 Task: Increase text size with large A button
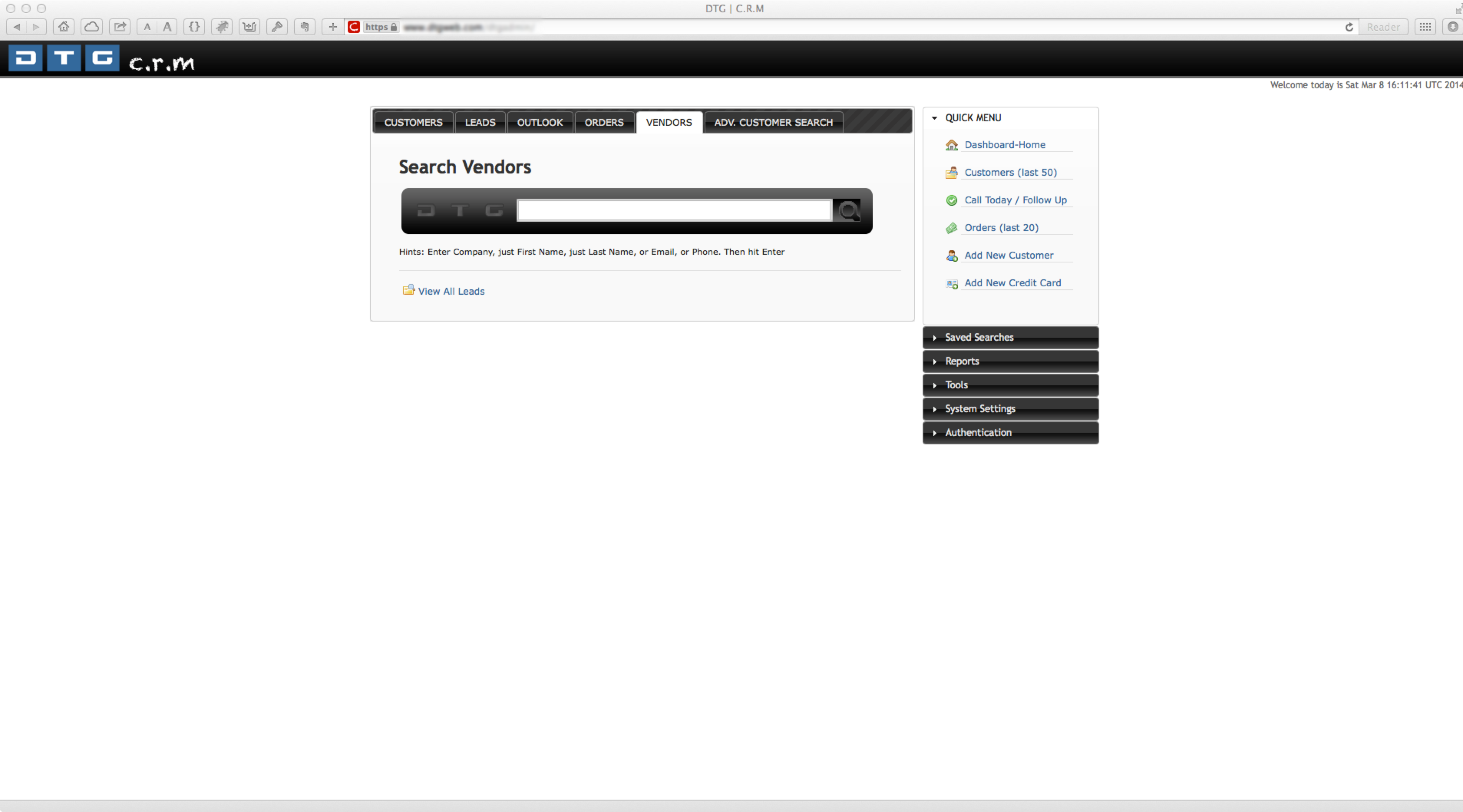coord(167,27)
